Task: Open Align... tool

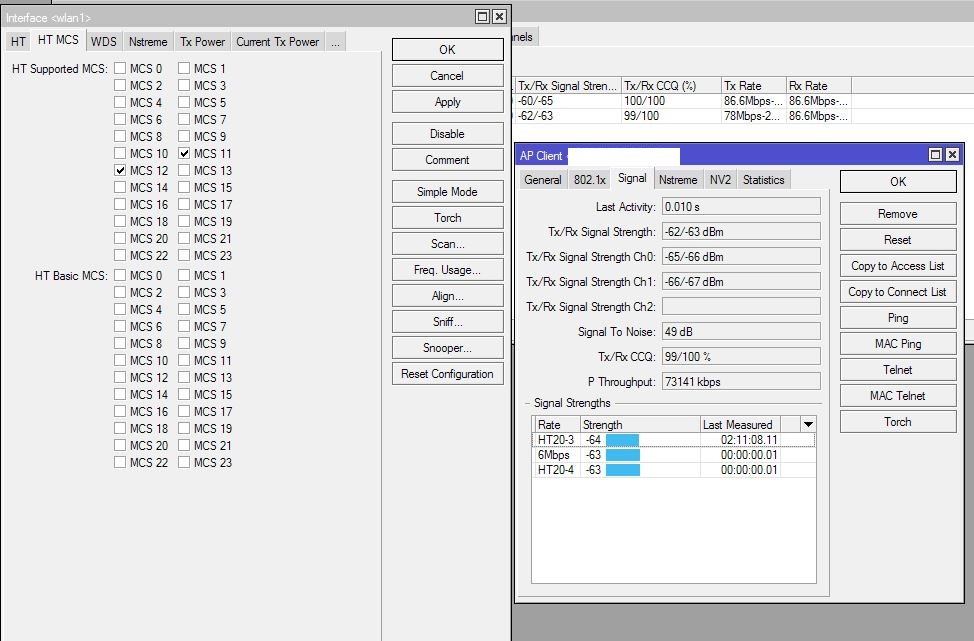Action: pos(447,296)
